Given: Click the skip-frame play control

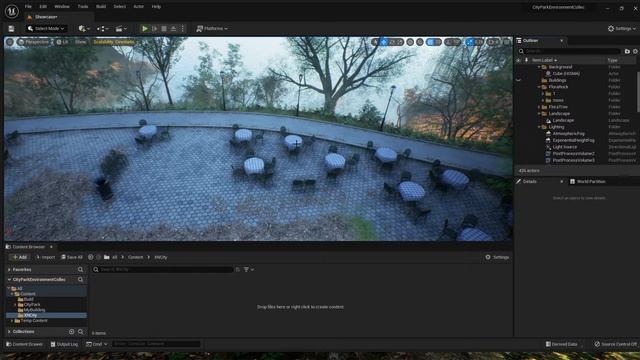Looking at the screenshot, I should tap(154, 29).
